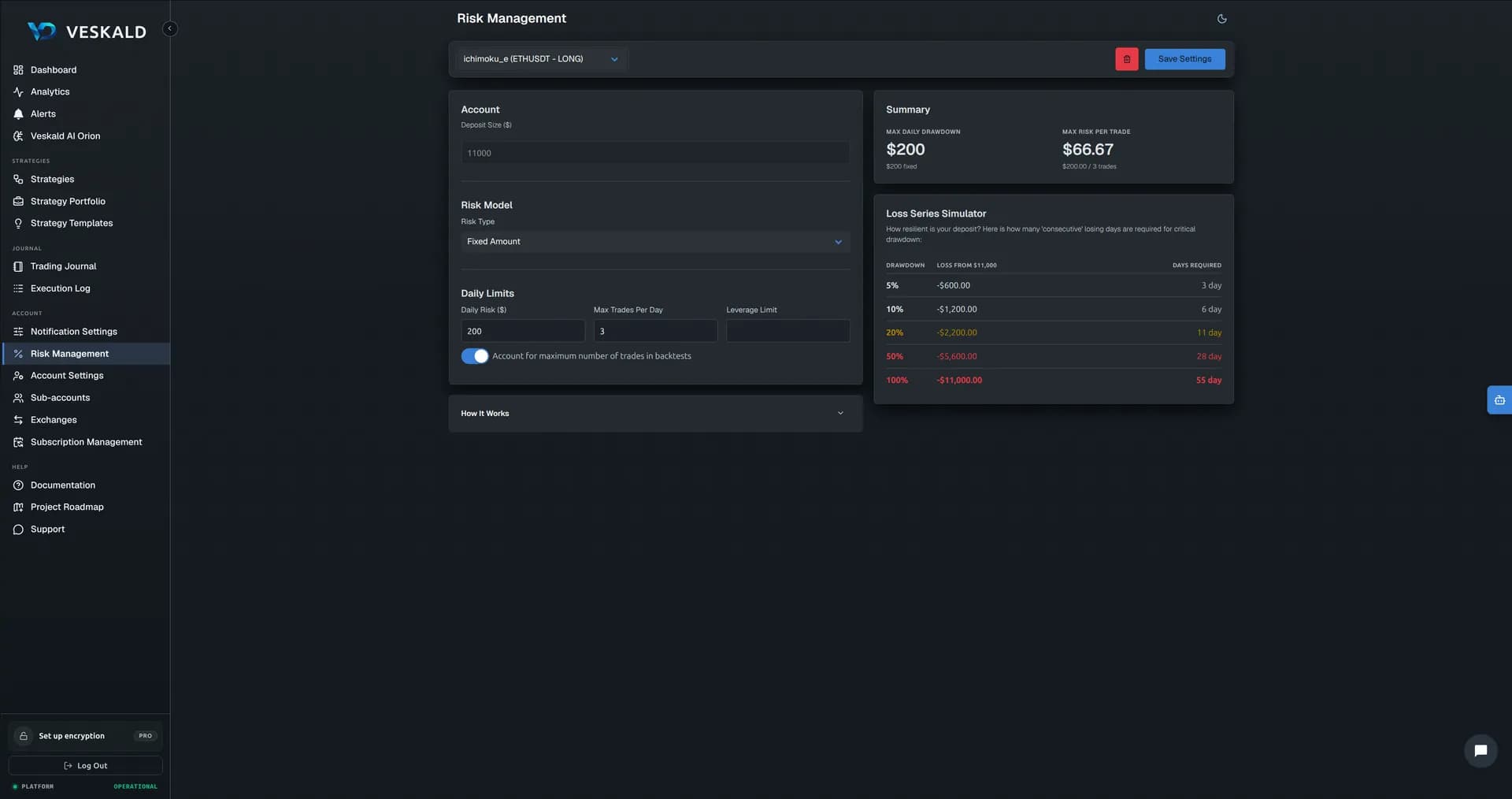The image size is (1512, 799).
Task: Click the $200 max daily drawdown value
Action: click(906, 150)
